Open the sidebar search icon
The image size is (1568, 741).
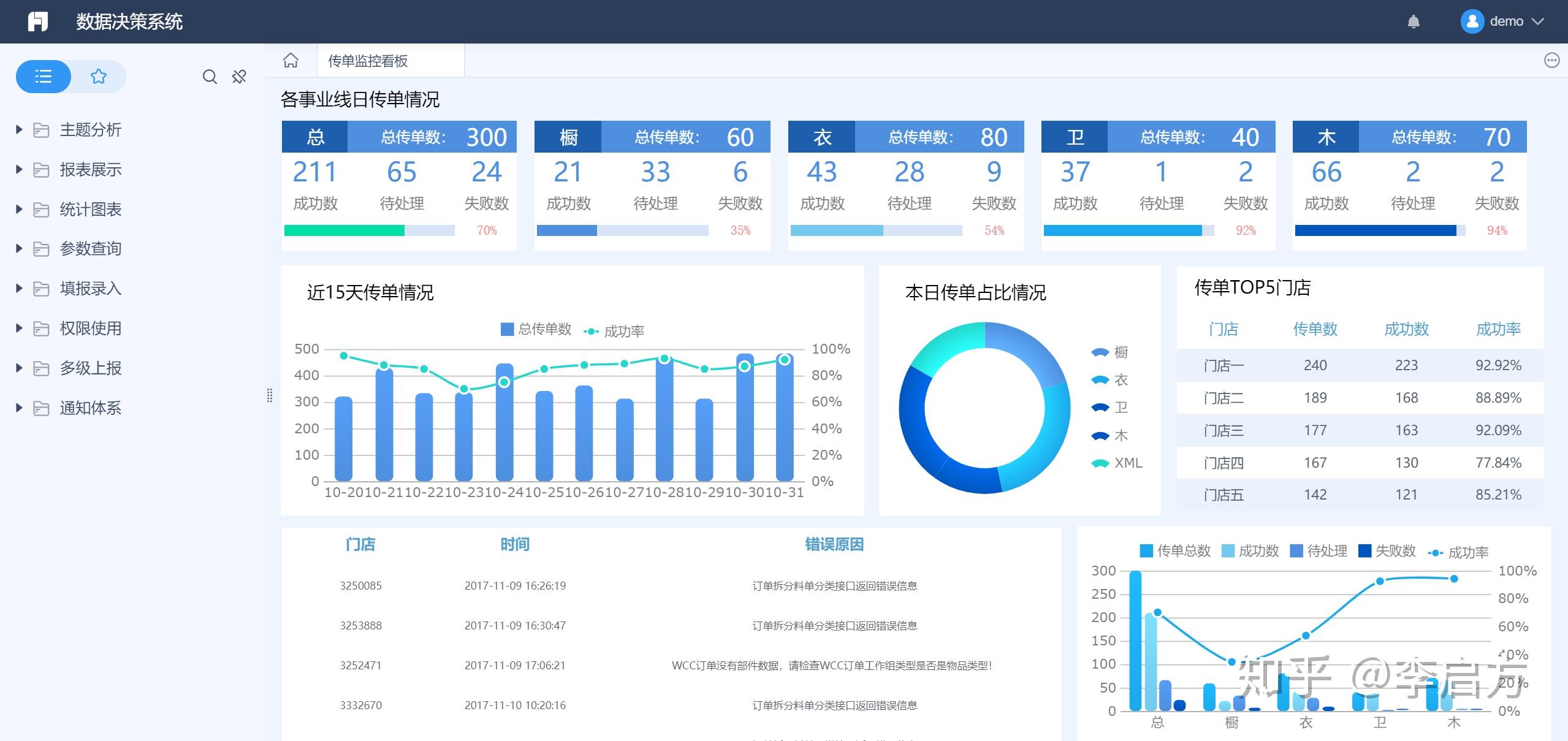[210, 77]
